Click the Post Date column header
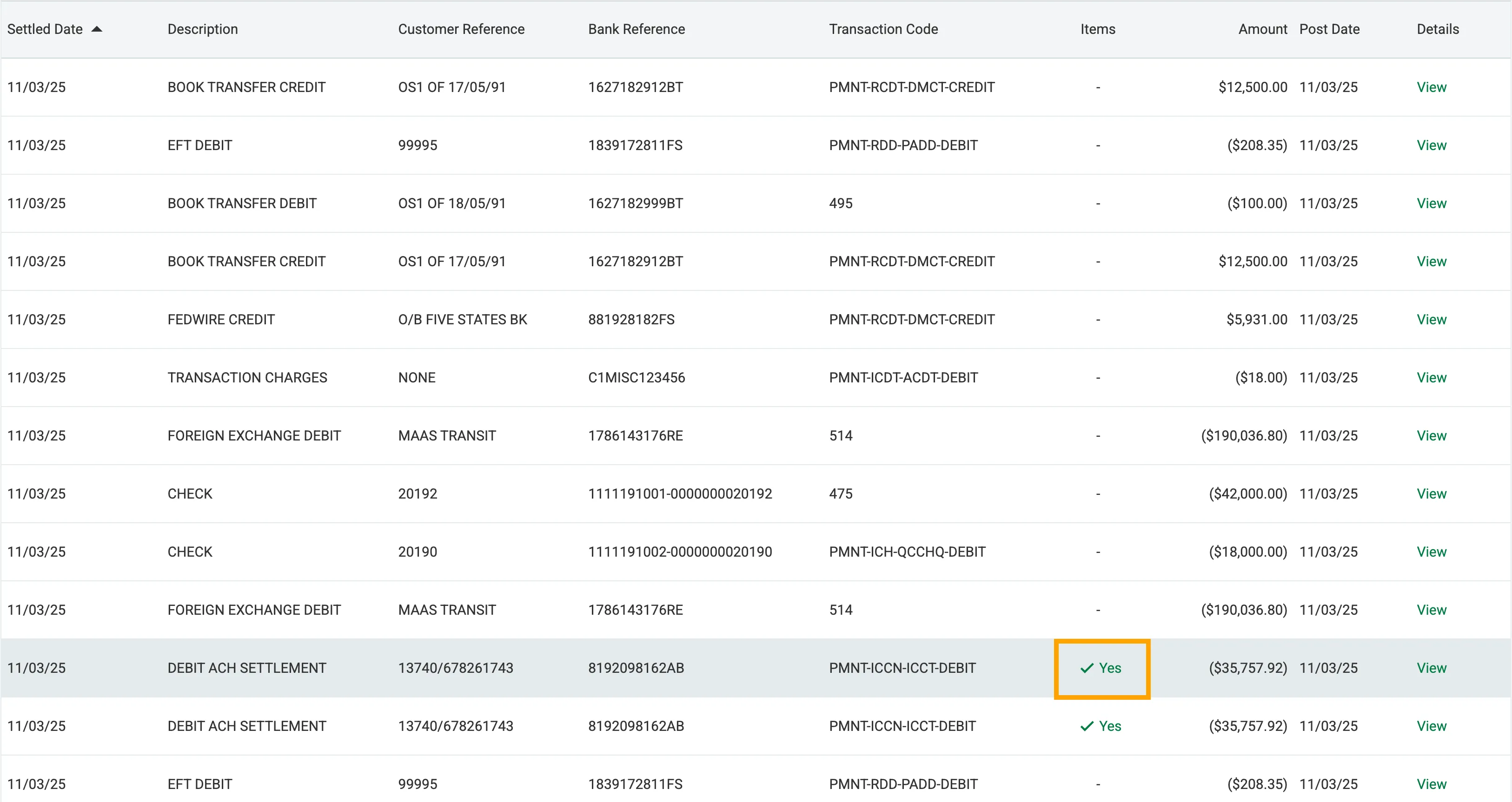Screen dimensions: 1512x802 click(1329, 29)
